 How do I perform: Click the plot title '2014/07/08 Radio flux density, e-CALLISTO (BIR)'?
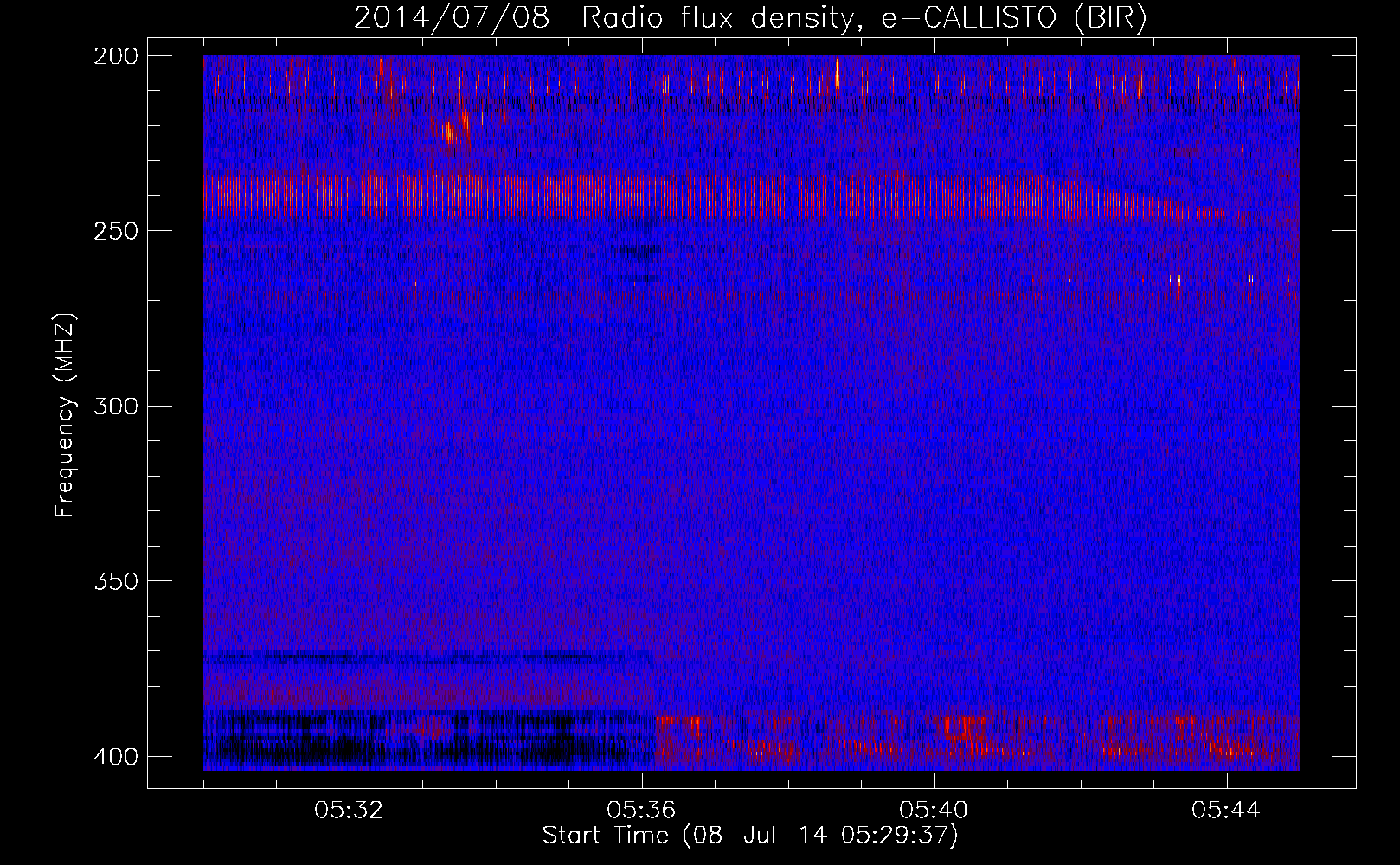[x=750, y=18]
